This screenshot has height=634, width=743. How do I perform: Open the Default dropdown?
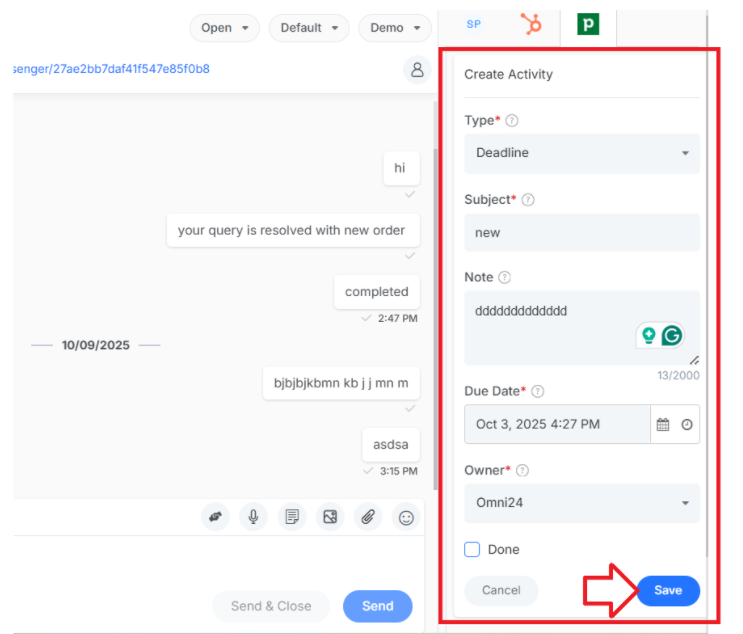(309, 28)
